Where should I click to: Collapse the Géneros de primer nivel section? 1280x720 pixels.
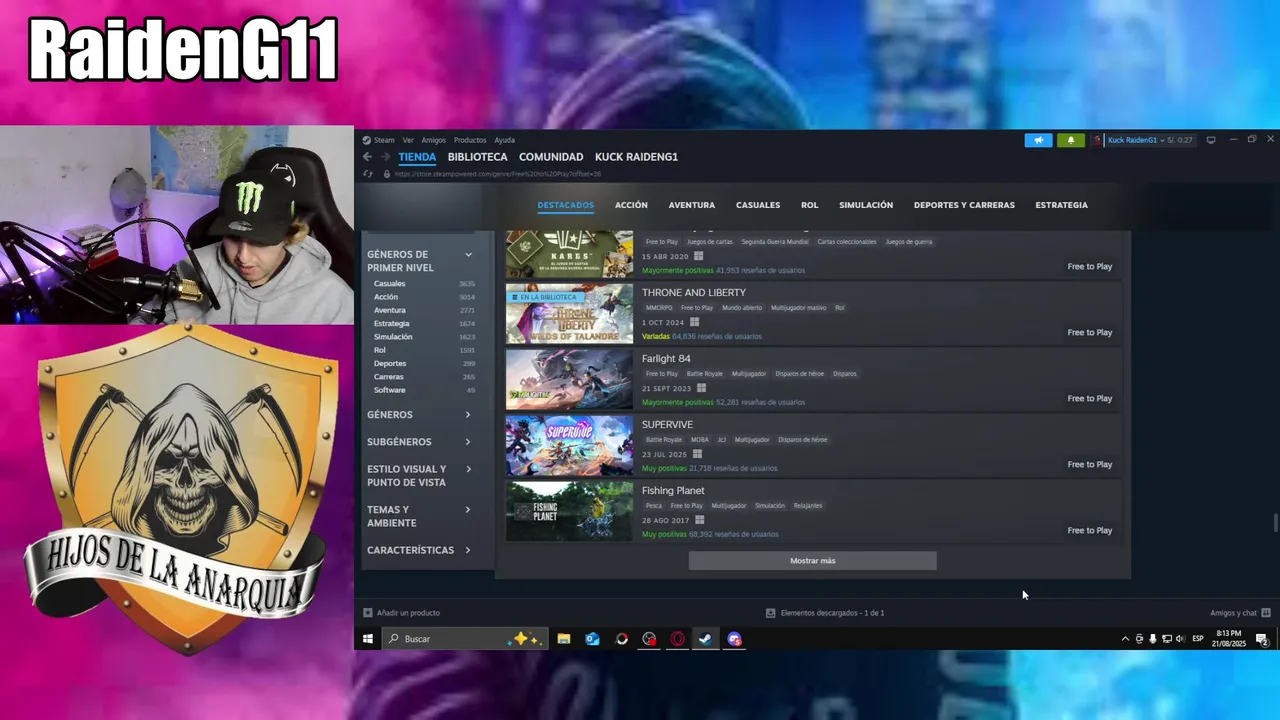point(468,255)
